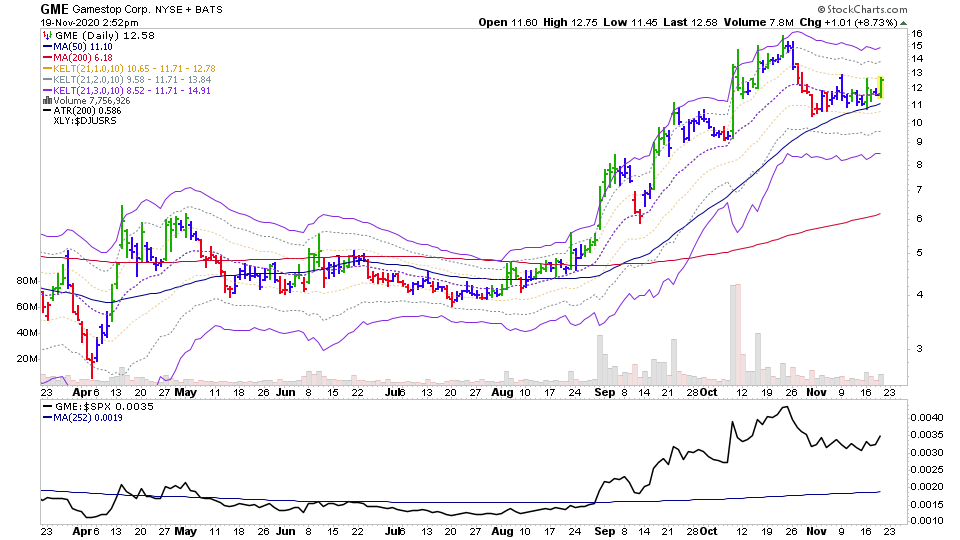Viewport: 960px width, 540px height.
Task: Click 'Nov' on the lower panel date axis
Action: (816, 531)
